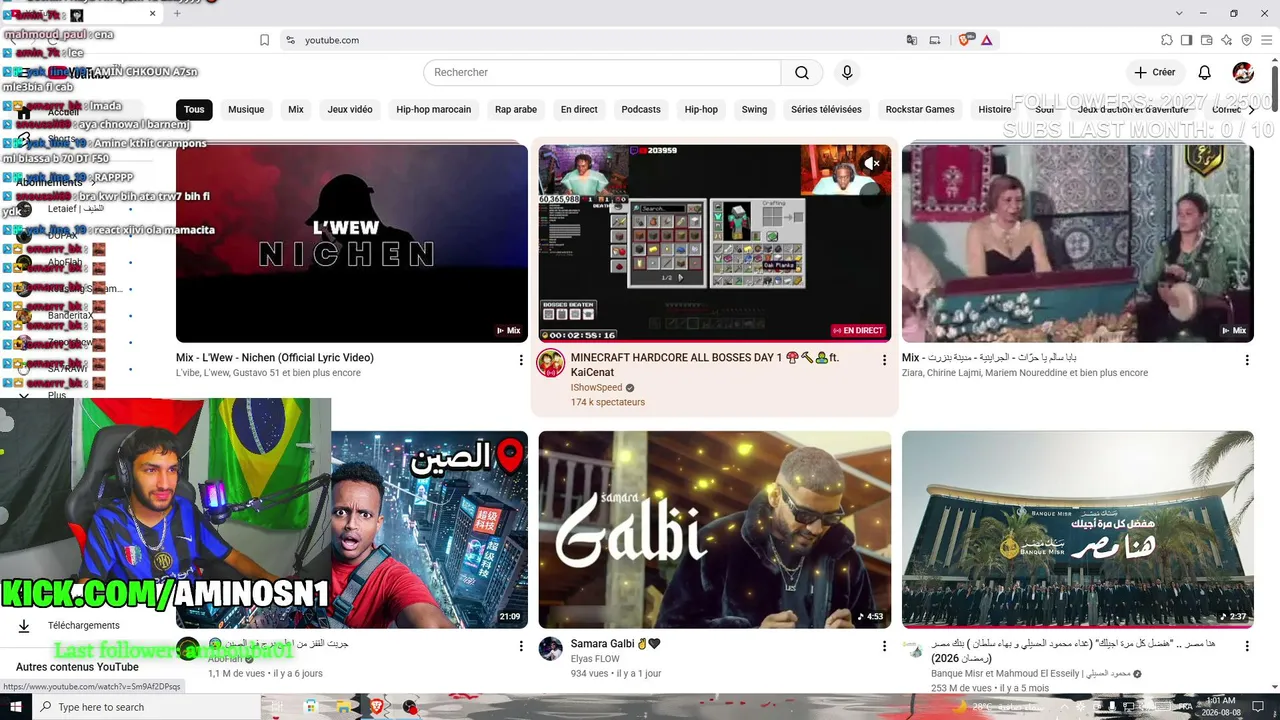Select the Rockstar Games filter chip
The width and height of the screenshot is (1280, 720).
tap(920, 109)
